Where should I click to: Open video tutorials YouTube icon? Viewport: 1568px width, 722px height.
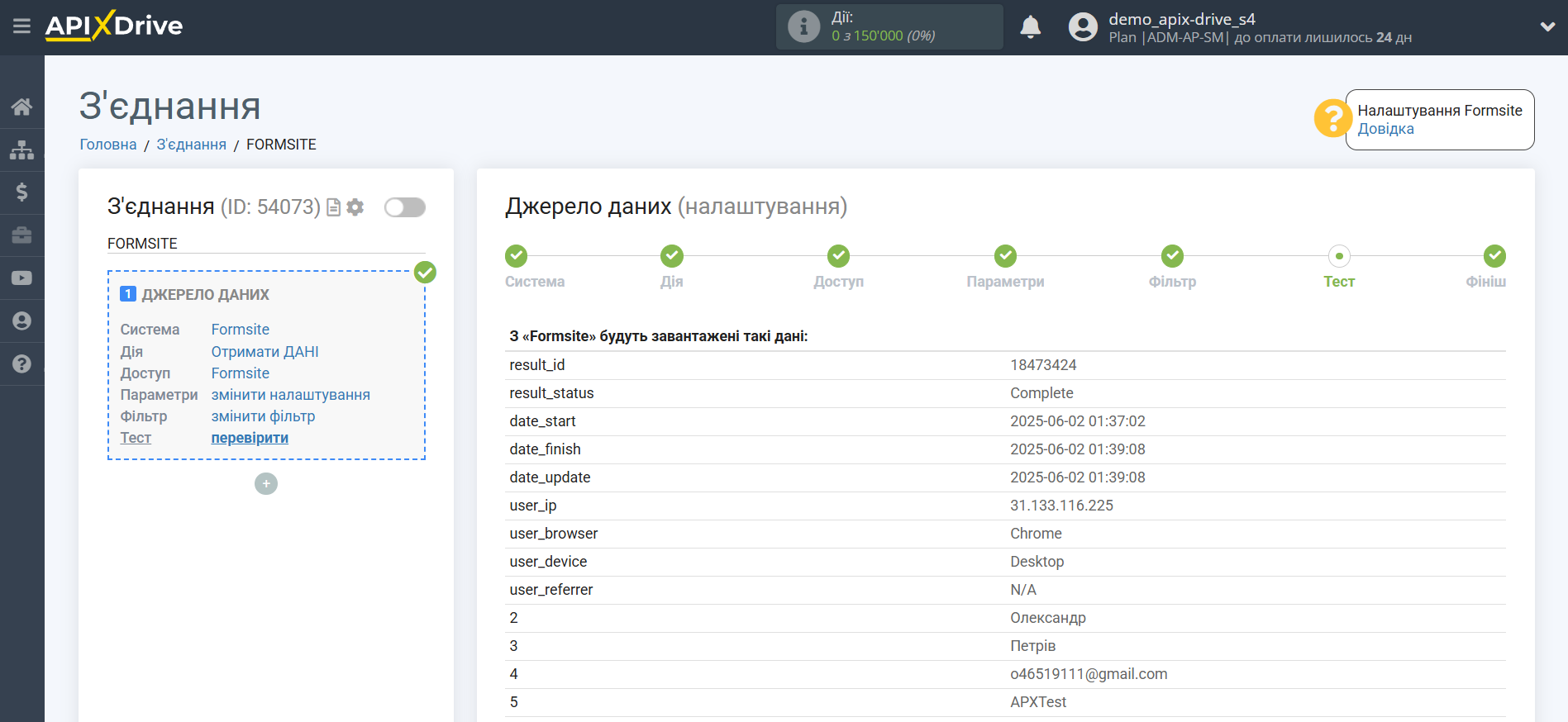click(x=22, y=278)
